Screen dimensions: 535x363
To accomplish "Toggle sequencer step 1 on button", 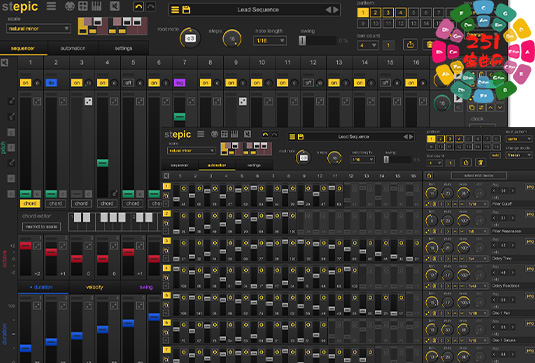I will (26, 83).
